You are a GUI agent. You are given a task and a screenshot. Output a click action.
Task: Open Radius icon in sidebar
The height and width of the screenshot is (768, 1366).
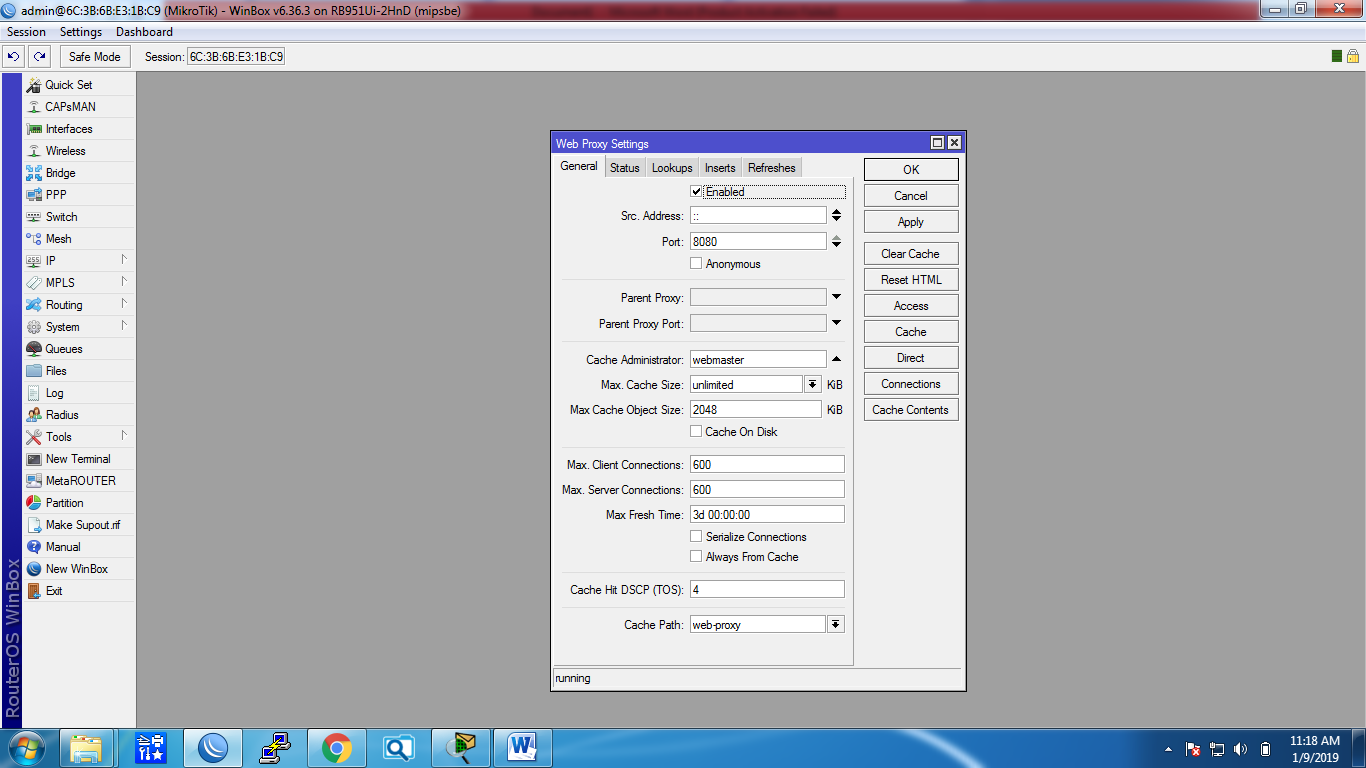(x=34, y=415)
